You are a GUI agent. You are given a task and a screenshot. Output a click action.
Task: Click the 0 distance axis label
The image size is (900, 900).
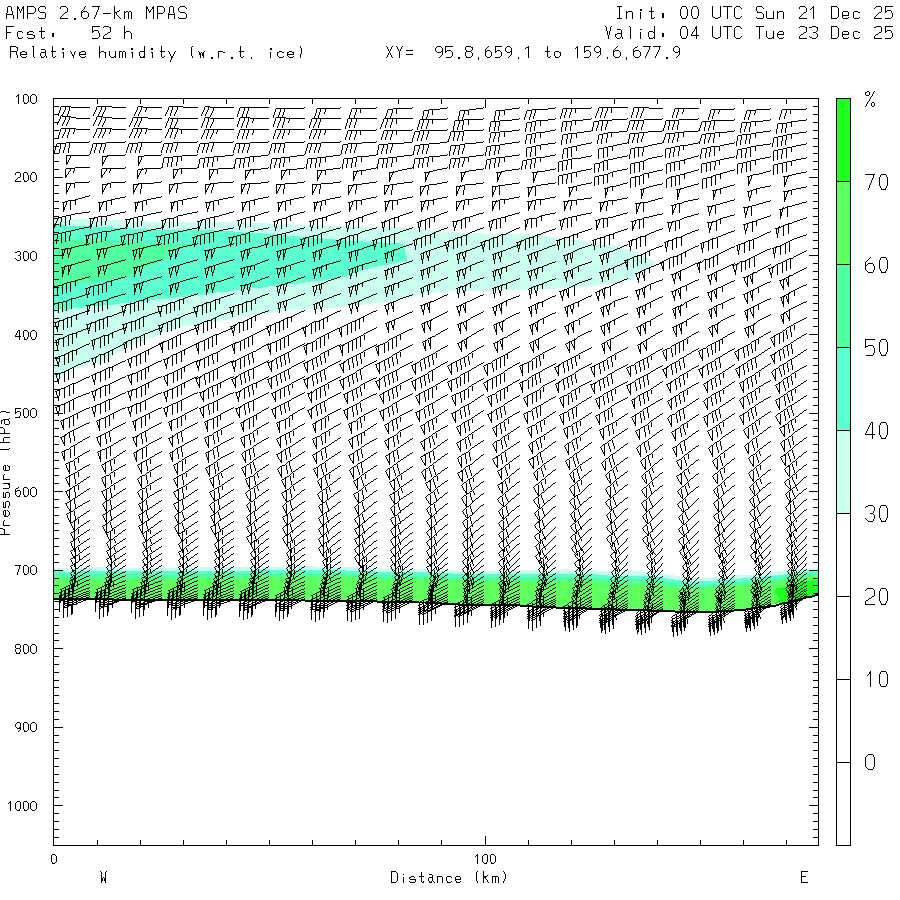click(54, 859)
